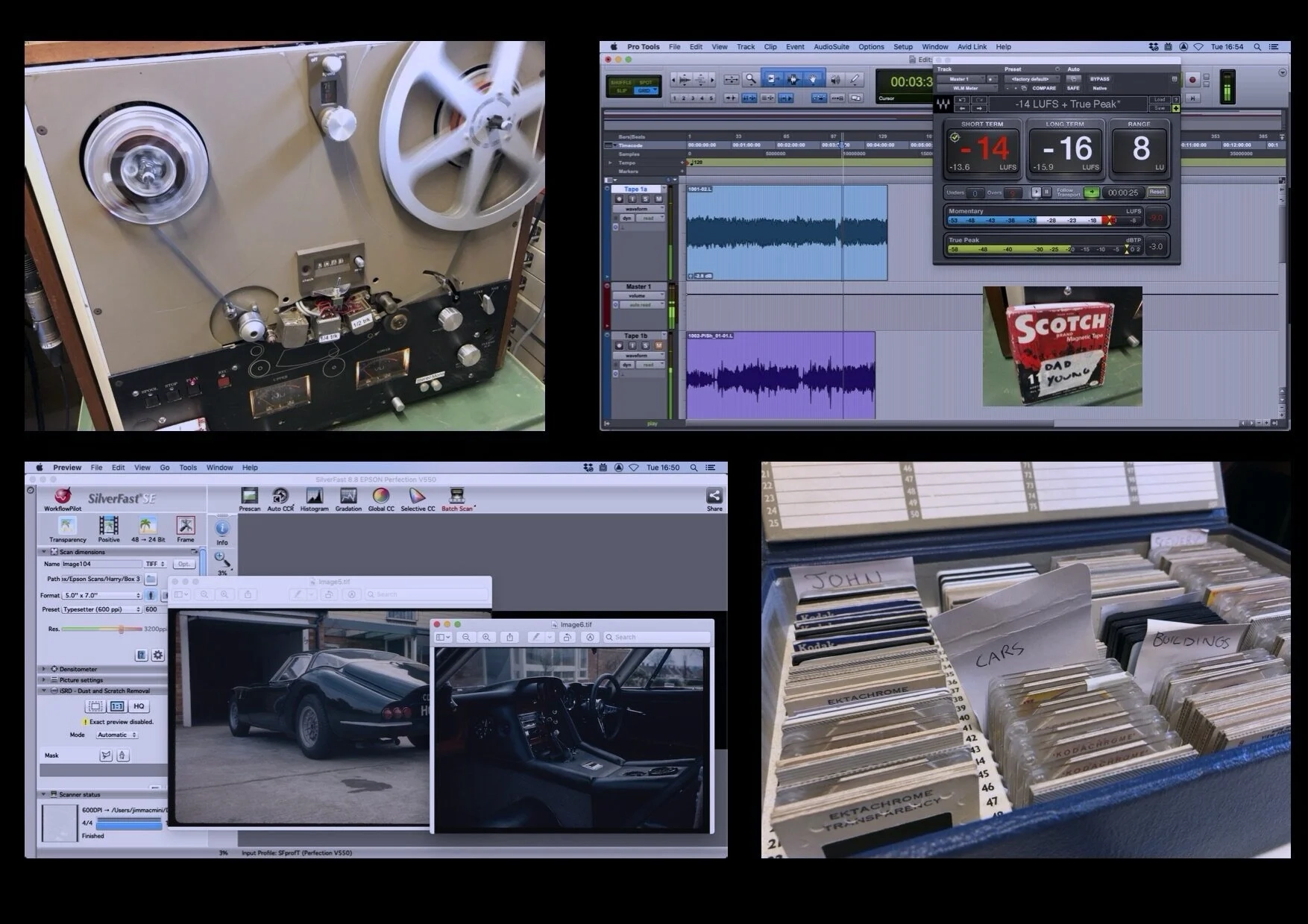Click the 48 to 24 Bit icon
Image resolution: width=1308 pixels, height=924 pixels.
coord(148,529)
